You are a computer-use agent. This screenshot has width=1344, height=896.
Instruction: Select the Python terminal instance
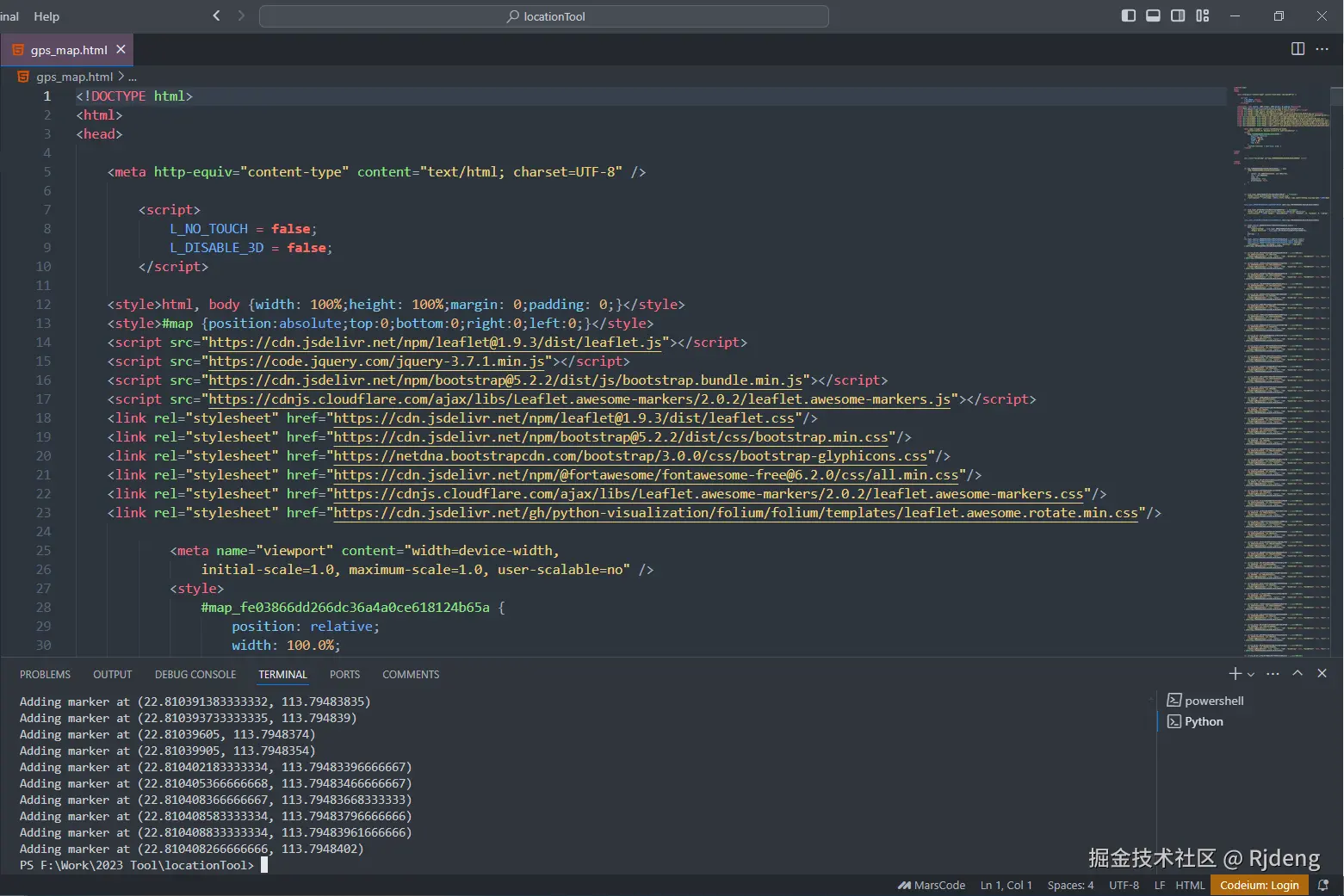click(1203, 721)
